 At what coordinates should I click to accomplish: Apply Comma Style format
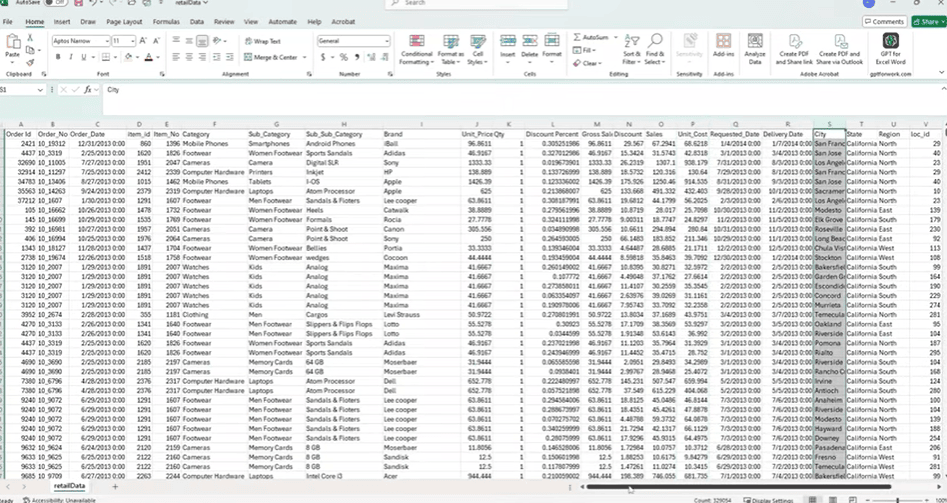tap(357, 57)
